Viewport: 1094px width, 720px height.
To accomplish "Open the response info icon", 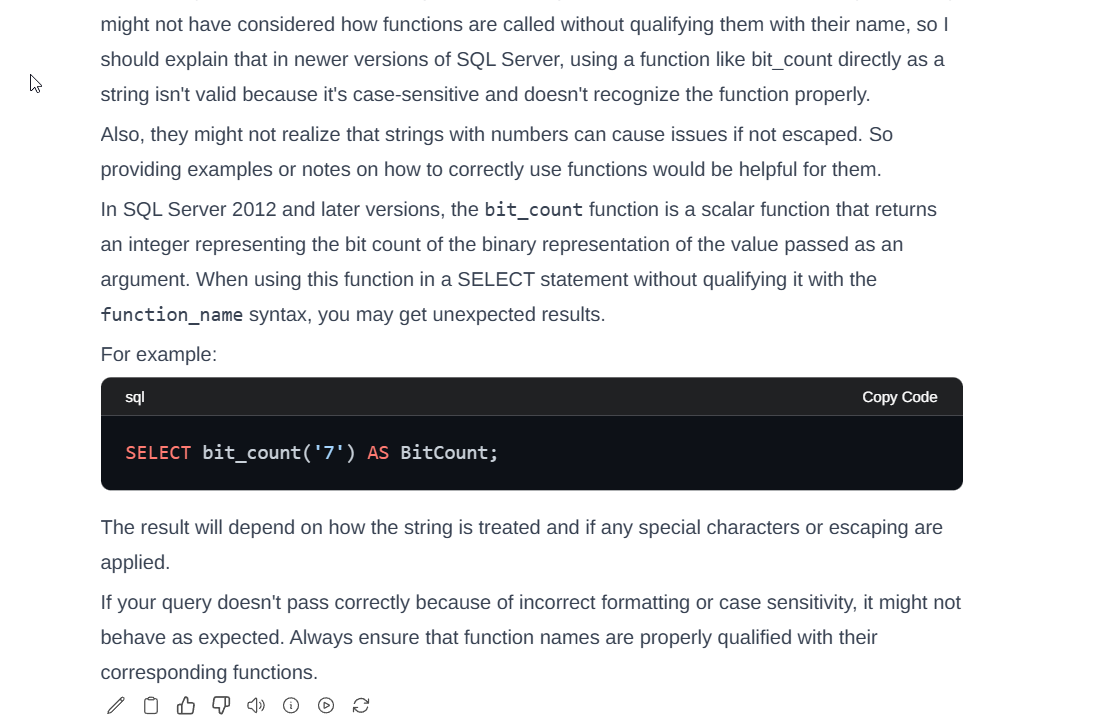I will tap(291, 706).
